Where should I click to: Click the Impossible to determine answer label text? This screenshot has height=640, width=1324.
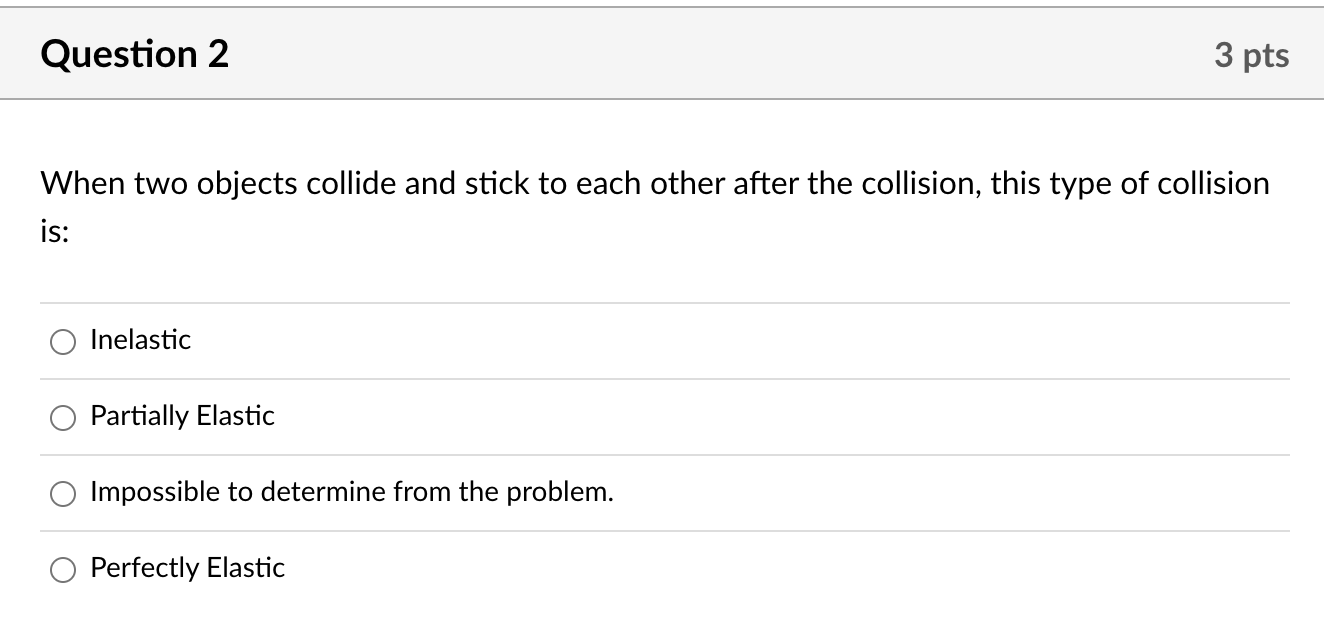pyautogui.click(x=351, y=492)
